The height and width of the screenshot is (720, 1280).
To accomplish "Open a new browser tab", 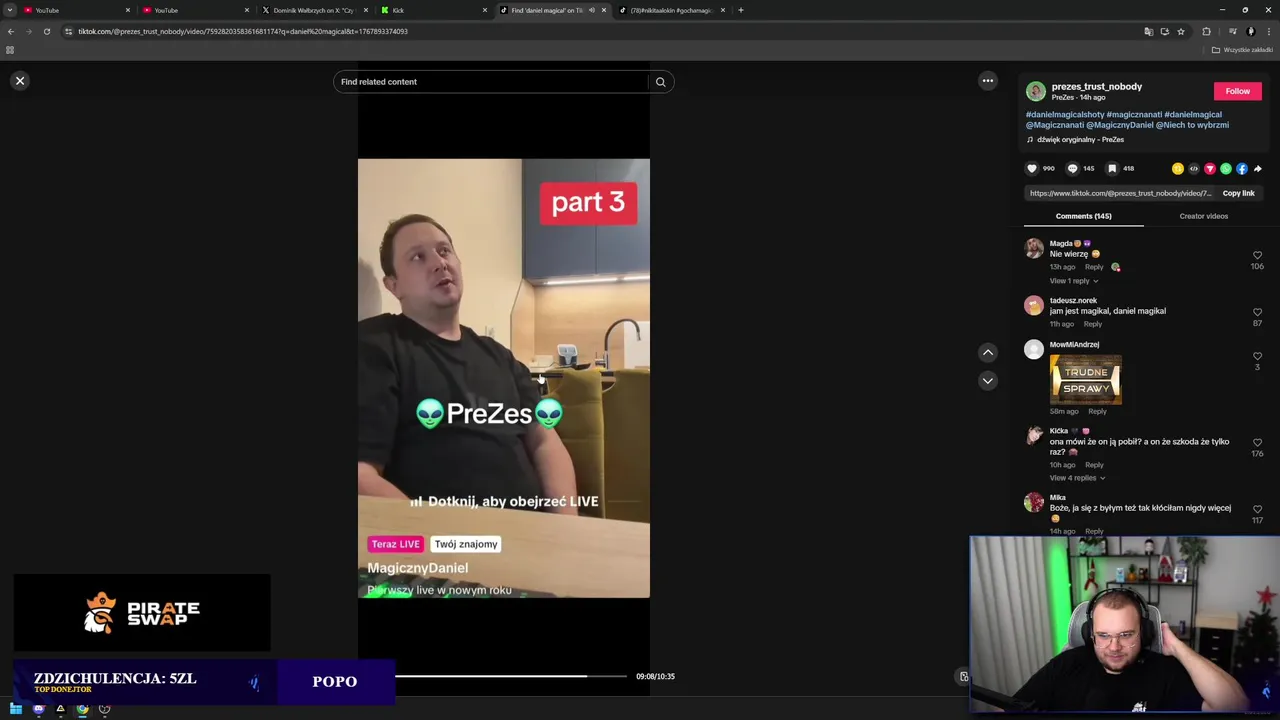I will click(x=741, y=10).
